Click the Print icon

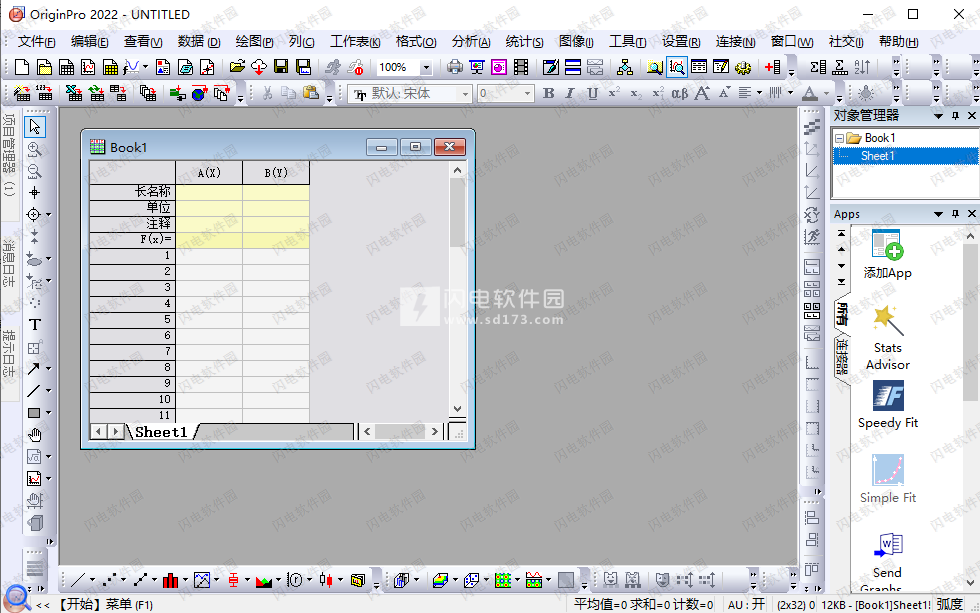click(454, 67)
